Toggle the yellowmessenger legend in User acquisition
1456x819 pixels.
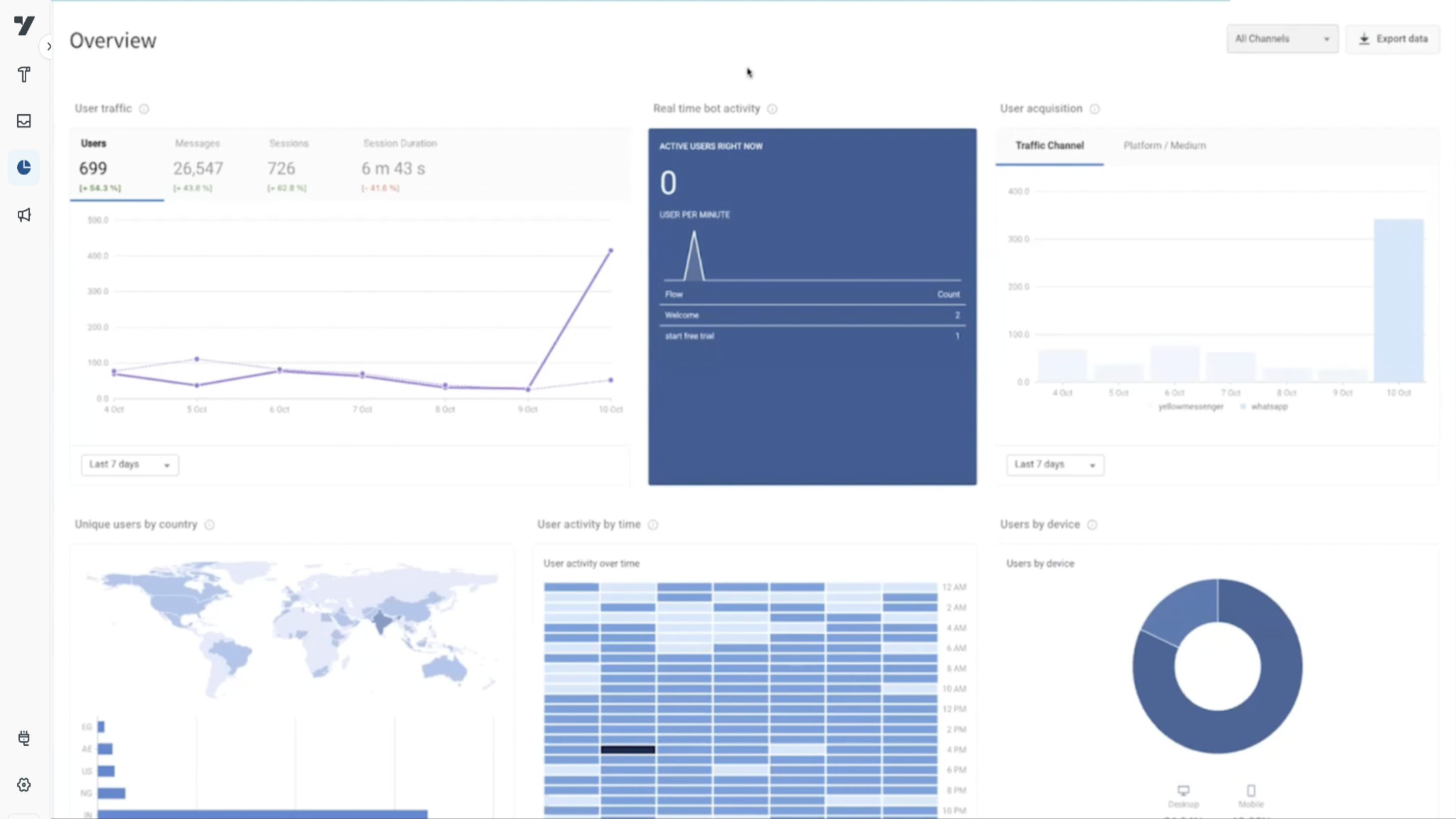pos(1191,406)
